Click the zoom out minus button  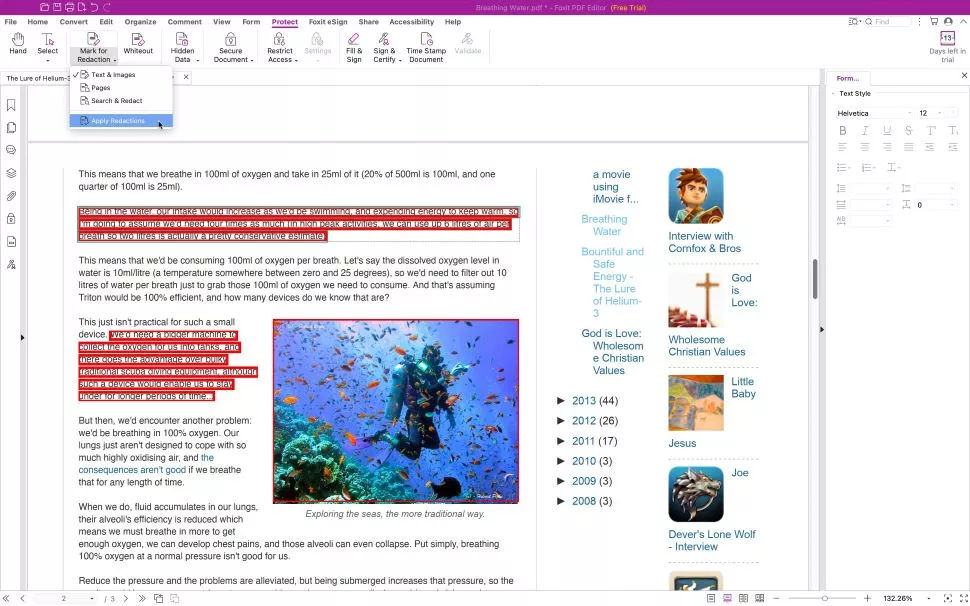(776, 599)
